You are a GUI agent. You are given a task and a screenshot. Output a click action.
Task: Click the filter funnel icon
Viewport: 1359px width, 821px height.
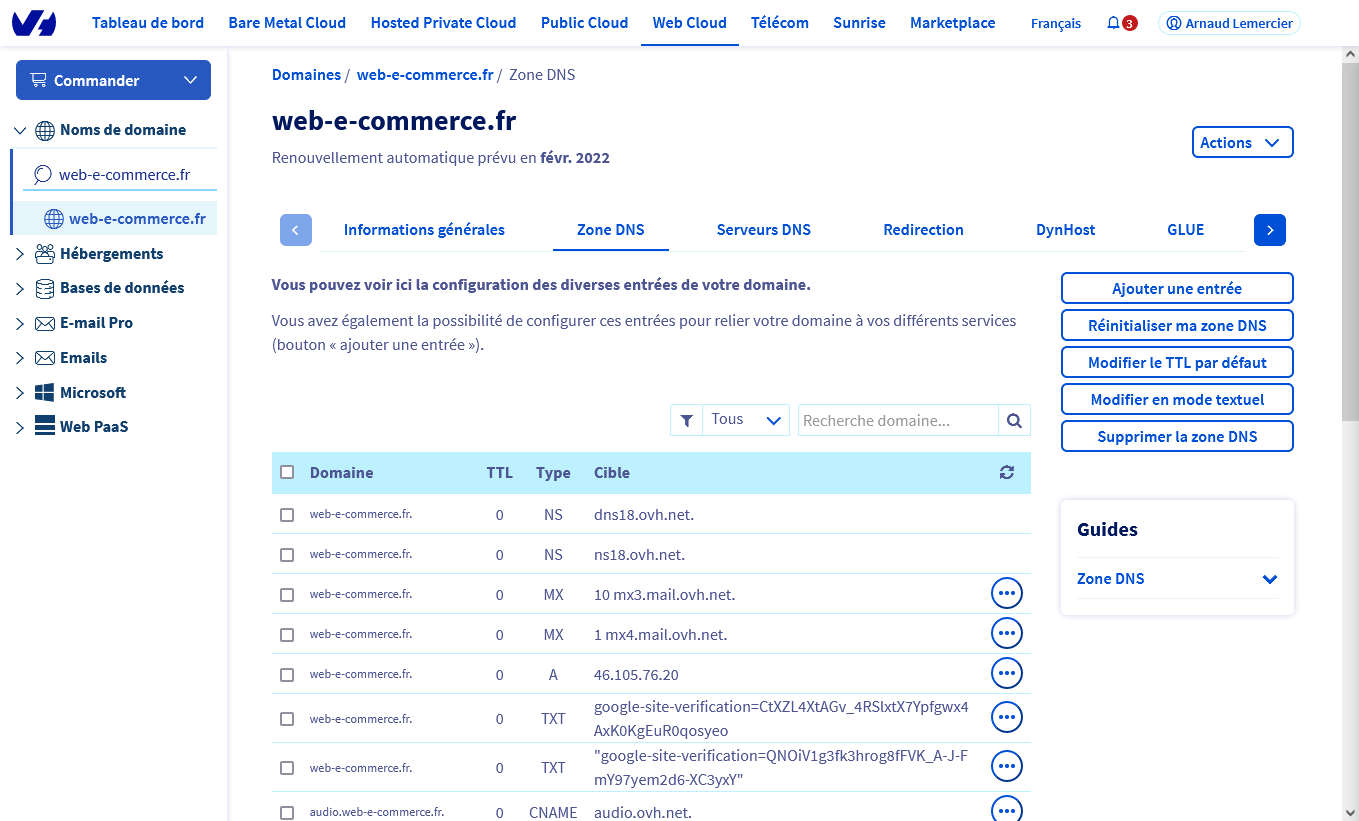click(686, 421)
